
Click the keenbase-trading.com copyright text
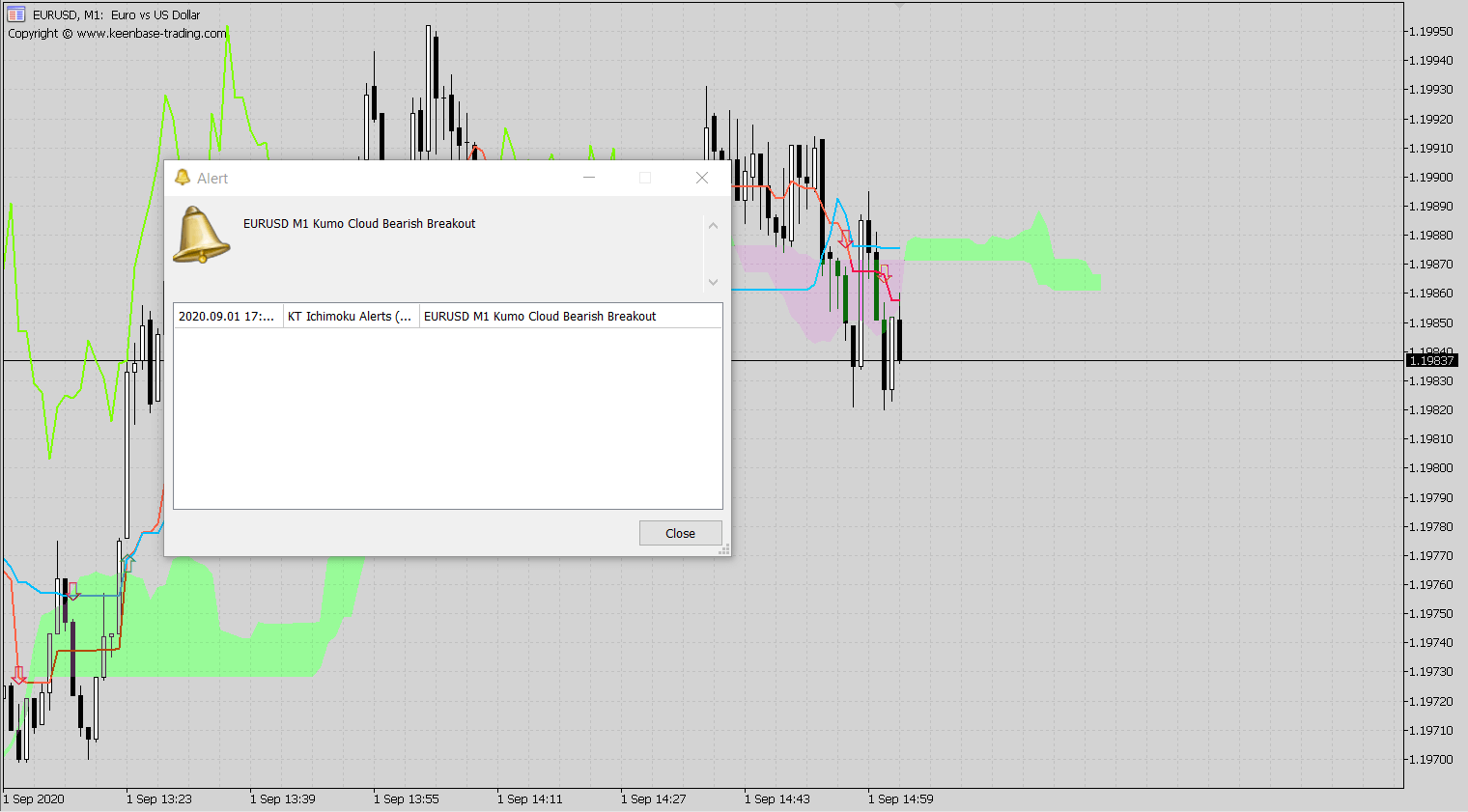[x=117, y=33]
